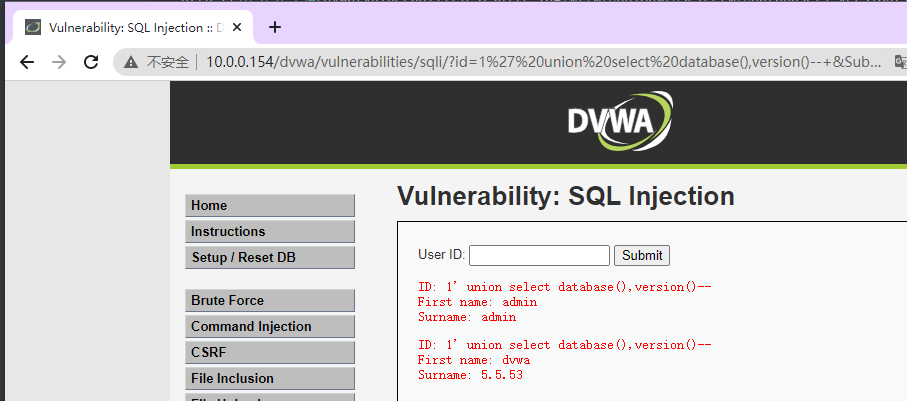Go to the Command Injection page
907x401 pixels.
(270, 326)
